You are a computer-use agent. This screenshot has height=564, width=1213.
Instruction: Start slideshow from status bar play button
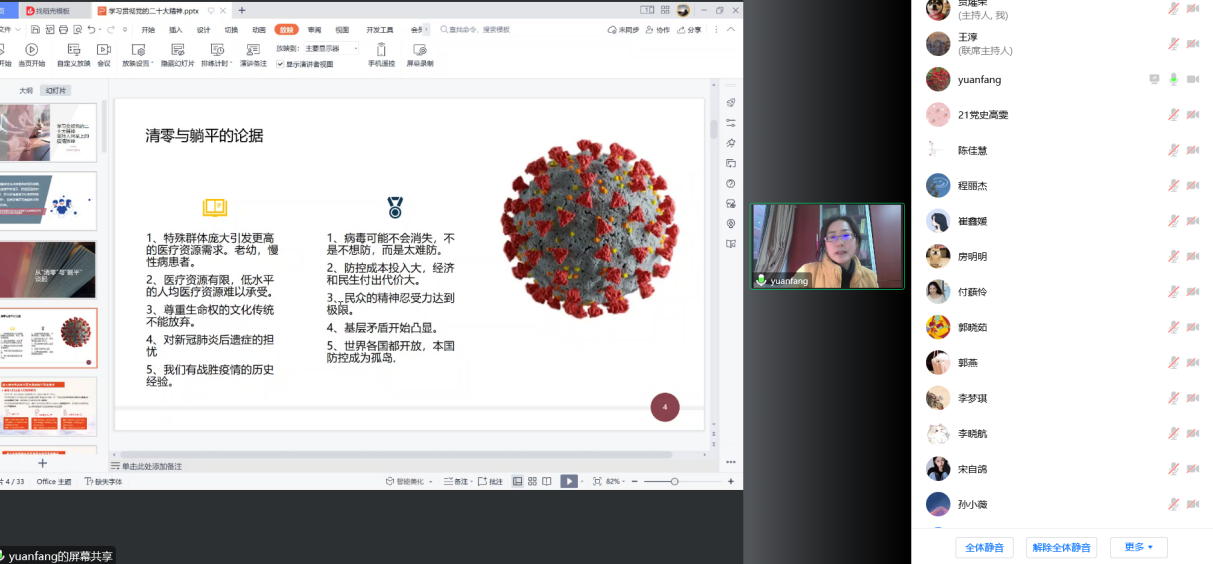[x=568, y=481]
